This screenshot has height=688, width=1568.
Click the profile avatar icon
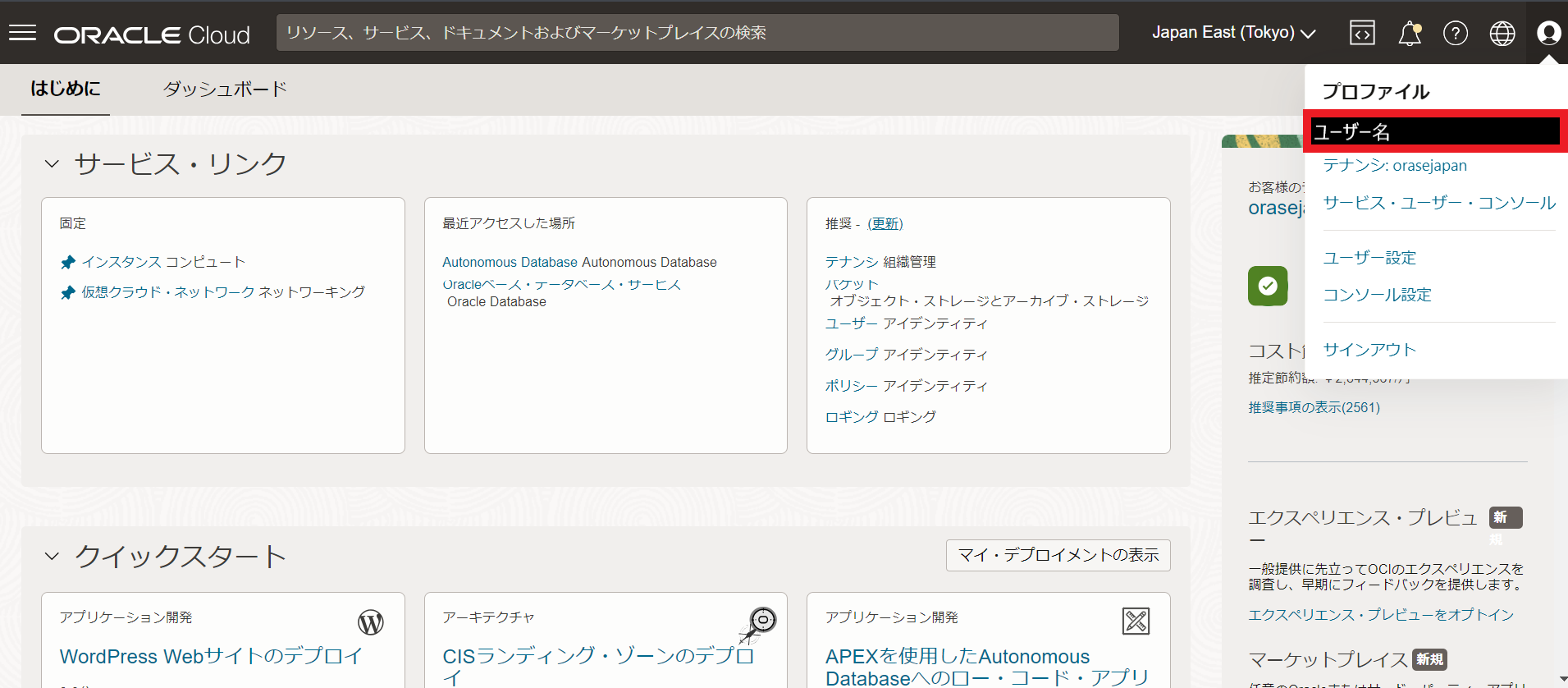pos(1548,33)
